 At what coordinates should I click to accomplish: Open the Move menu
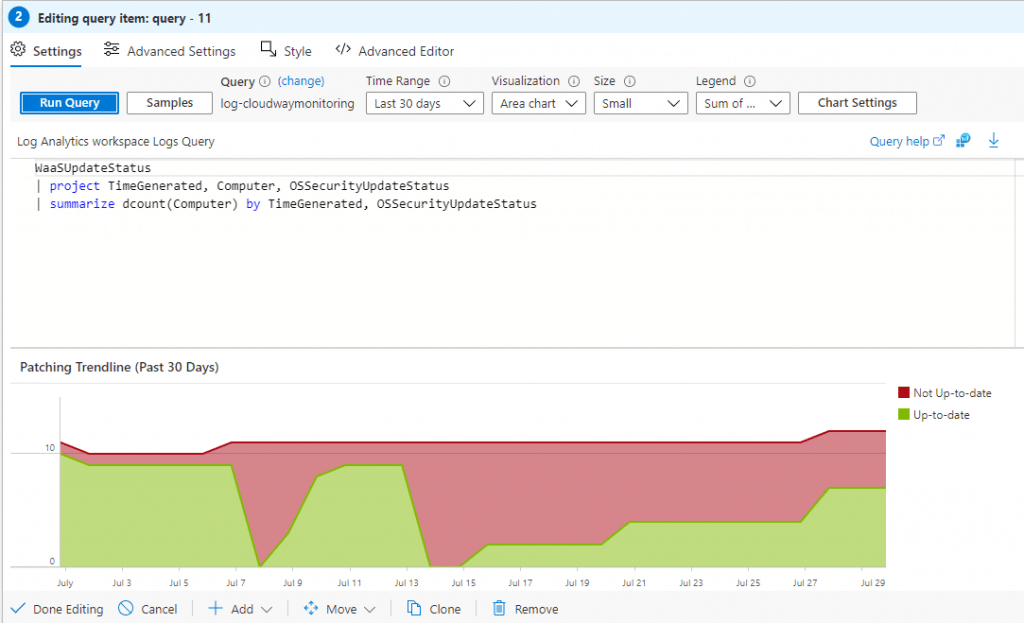click(340, 609)
